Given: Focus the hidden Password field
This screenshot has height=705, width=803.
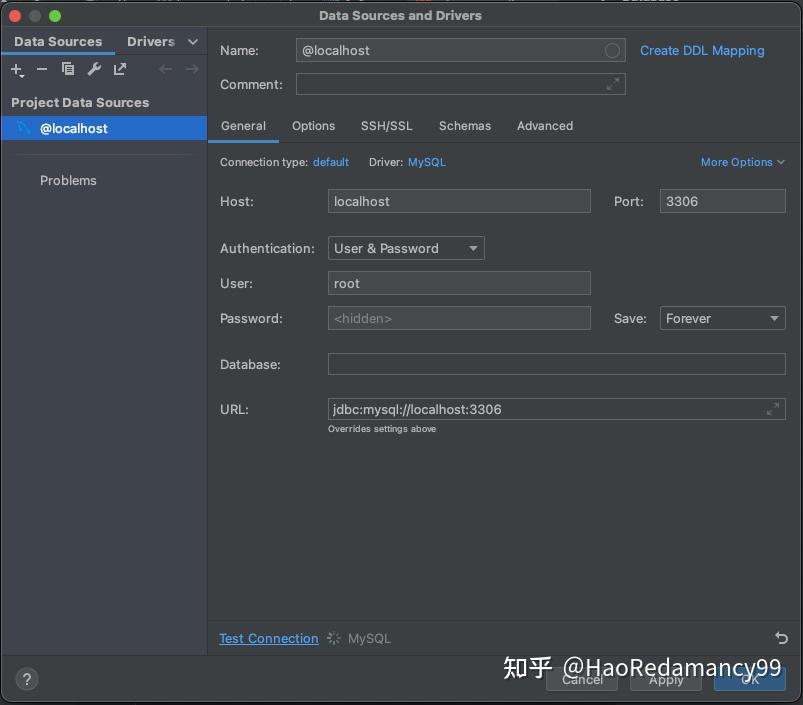Looking at the screenshot, I should (459, 318).
